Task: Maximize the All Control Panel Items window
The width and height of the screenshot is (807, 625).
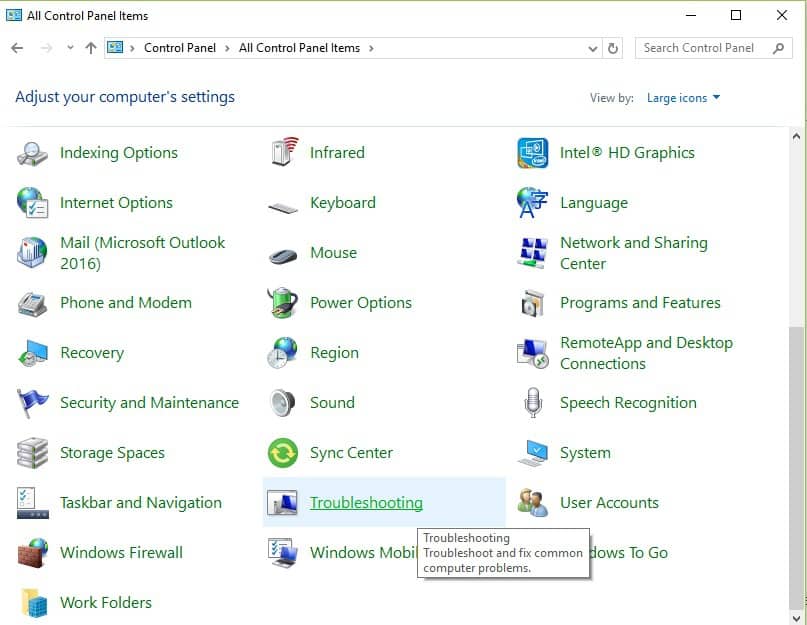Action: pos(736,15)
